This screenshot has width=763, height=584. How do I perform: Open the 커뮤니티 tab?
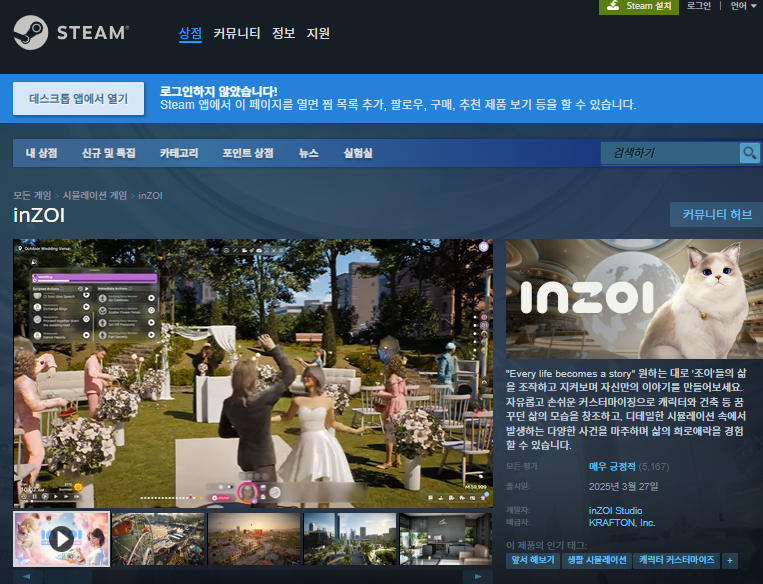click(x=237, y=33)
